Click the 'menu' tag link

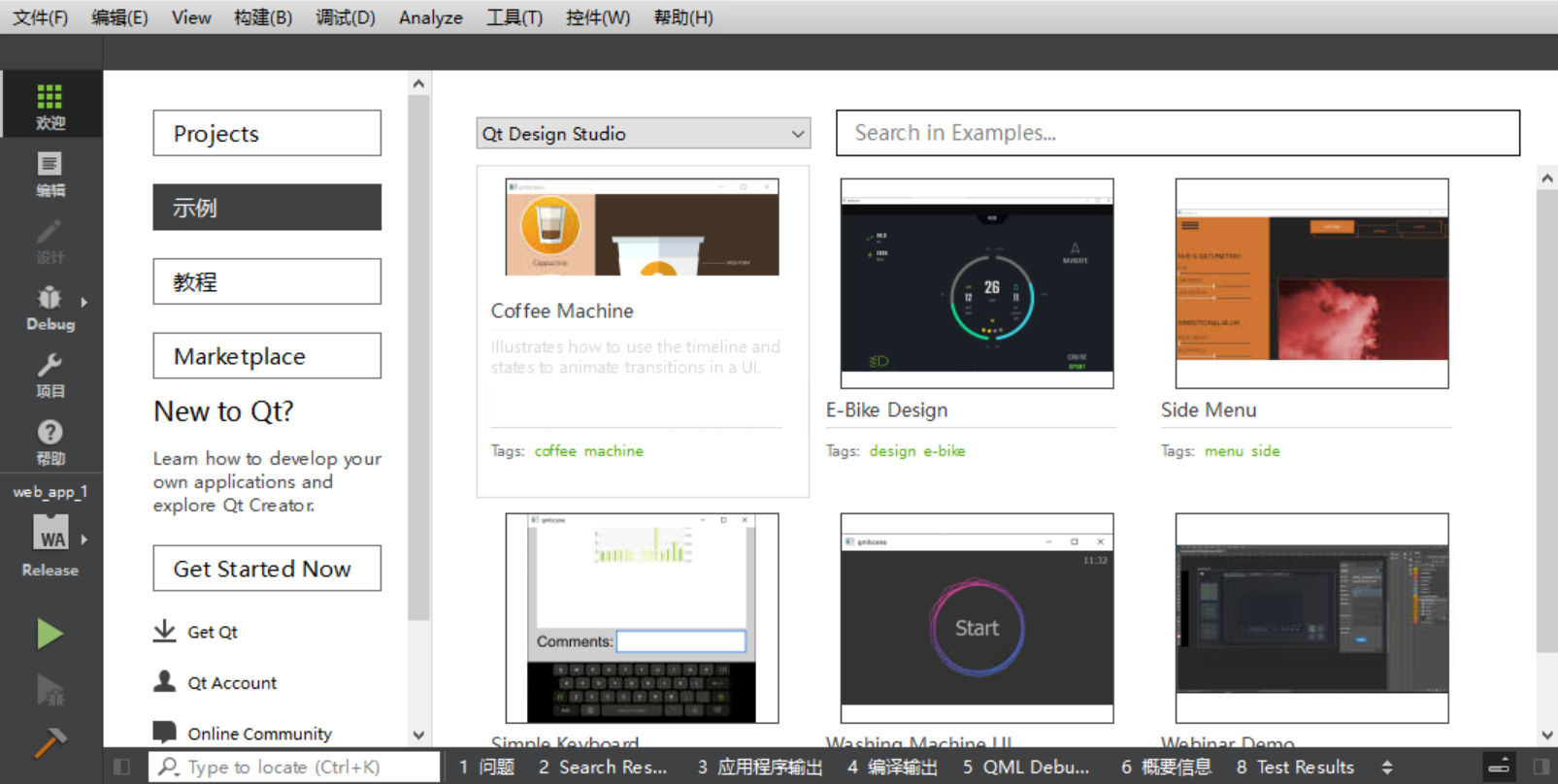1224,450
